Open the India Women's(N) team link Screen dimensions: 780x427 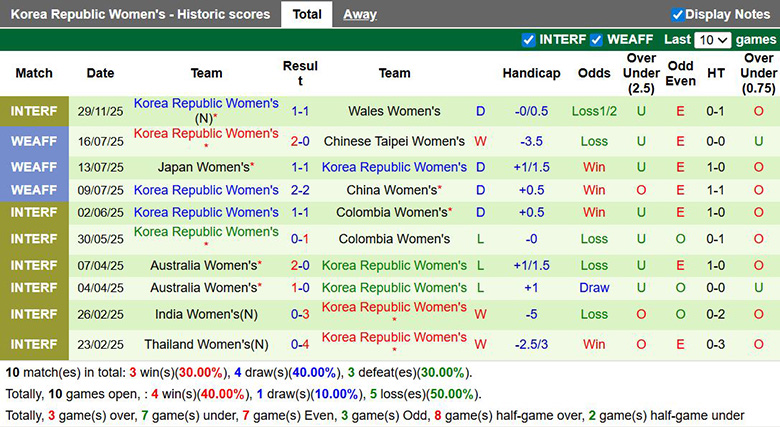point(206,314)
